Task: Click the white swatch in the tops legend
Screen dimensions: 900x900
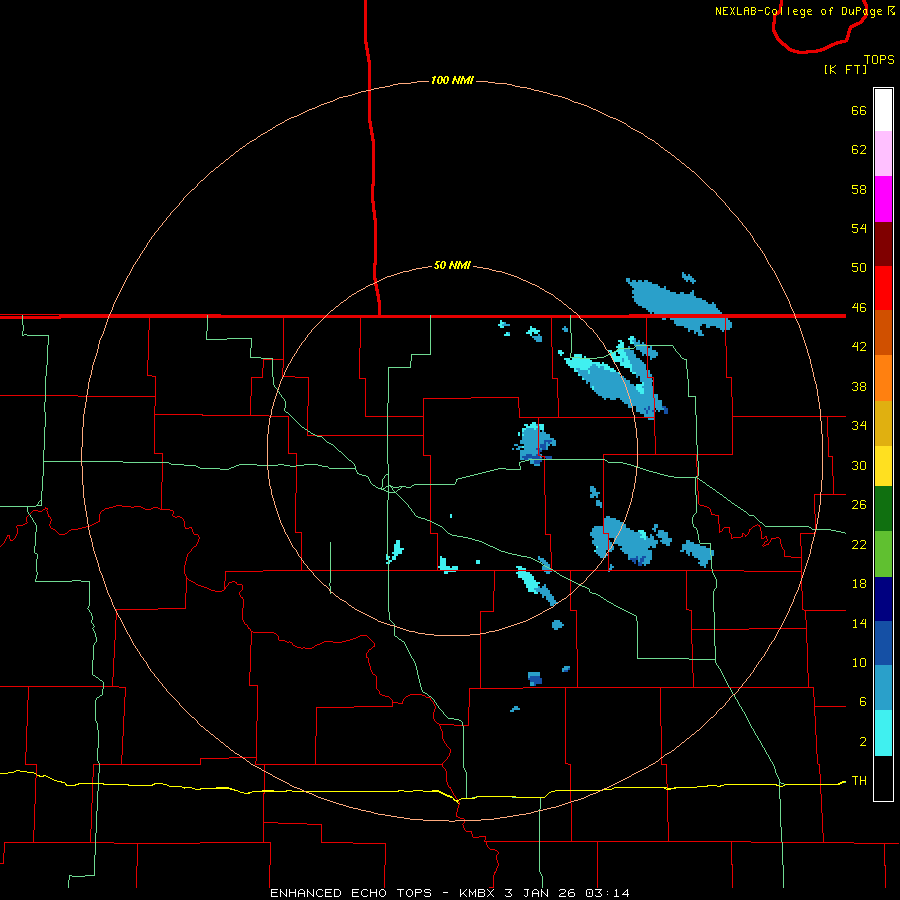Action: (883, 110)
